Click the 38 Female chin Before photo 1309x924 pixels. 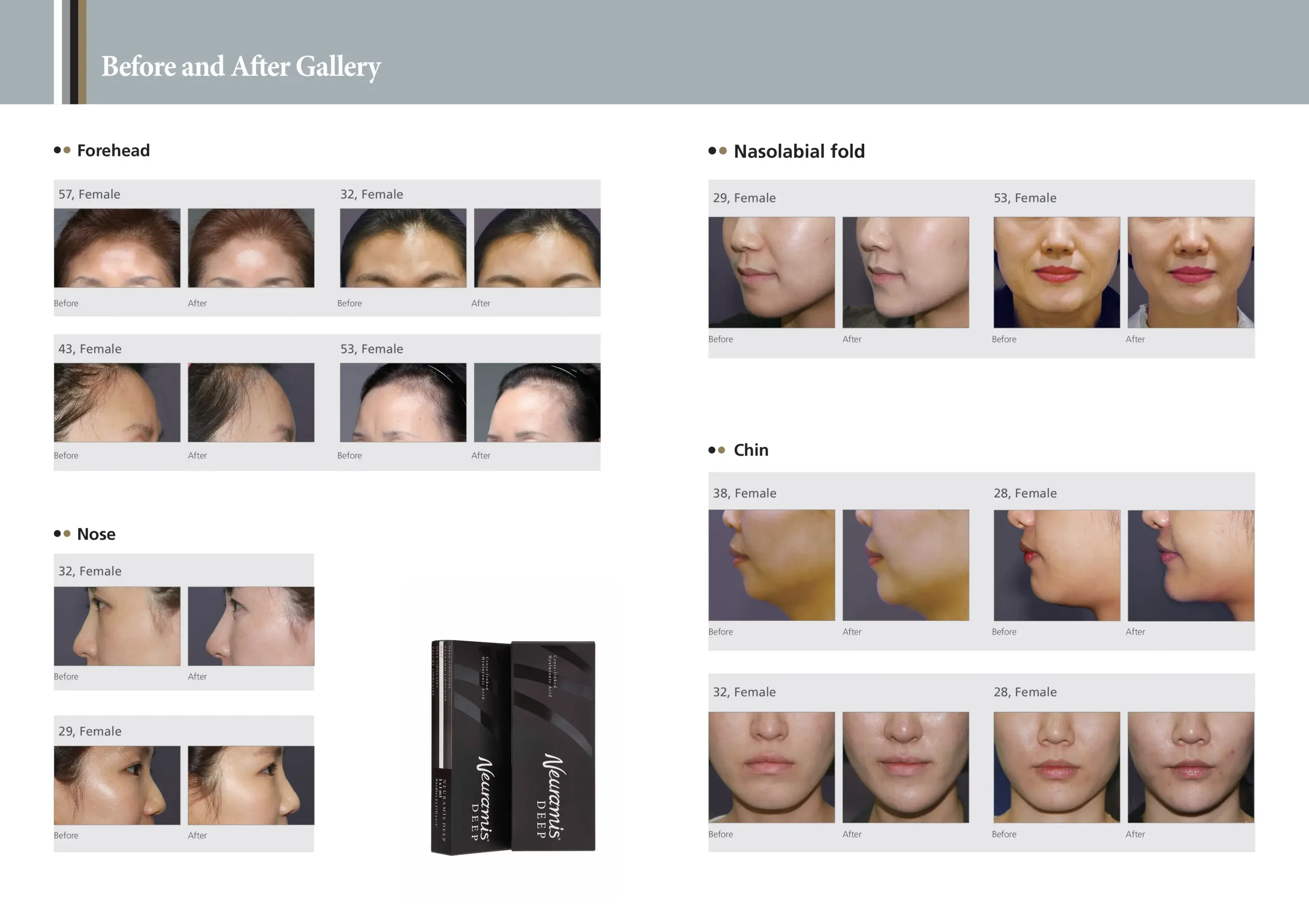pos(772,565)
